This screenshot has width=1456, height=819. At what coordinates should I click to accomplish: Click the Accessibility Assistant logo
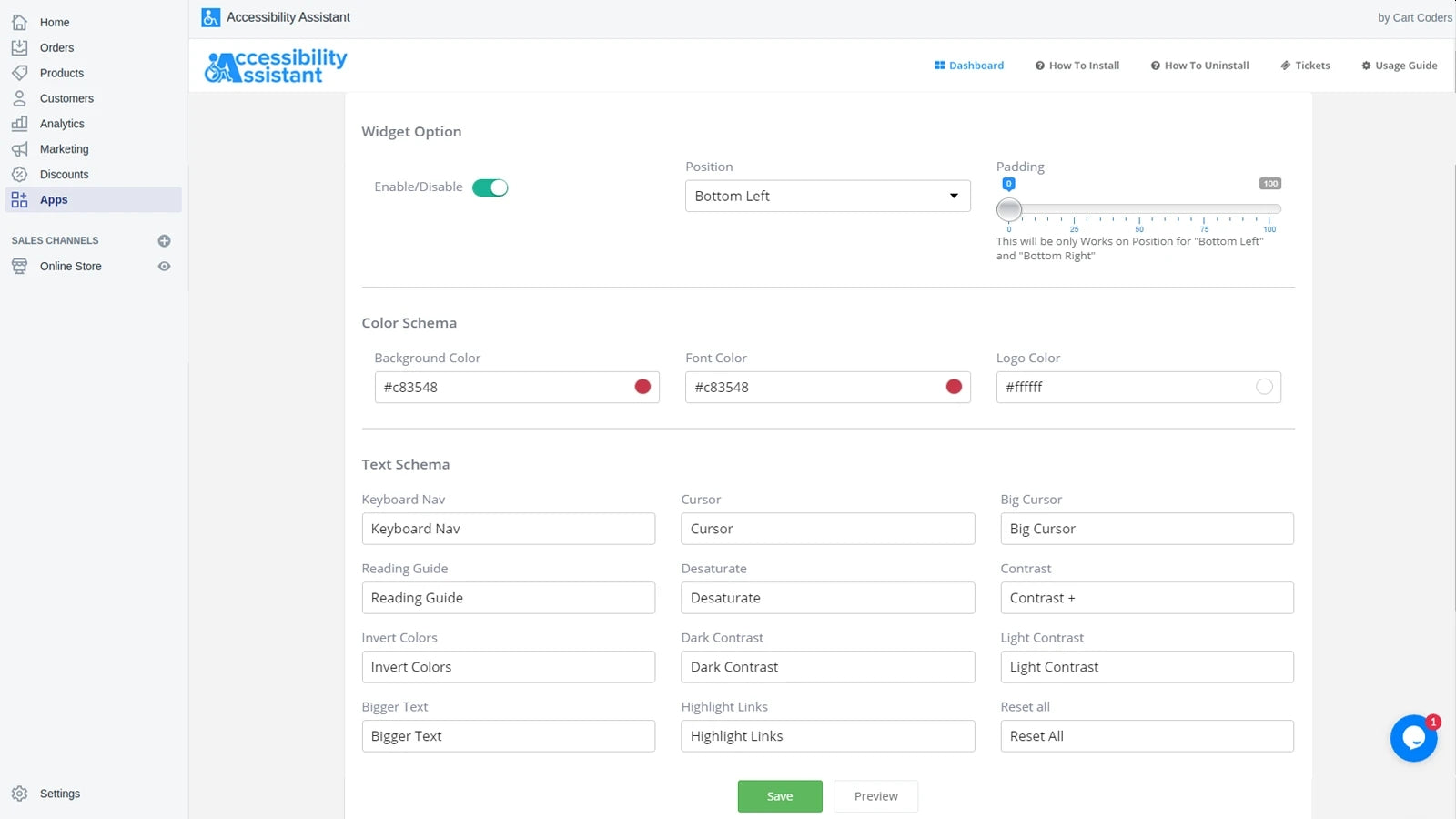[x=273, y=65]
